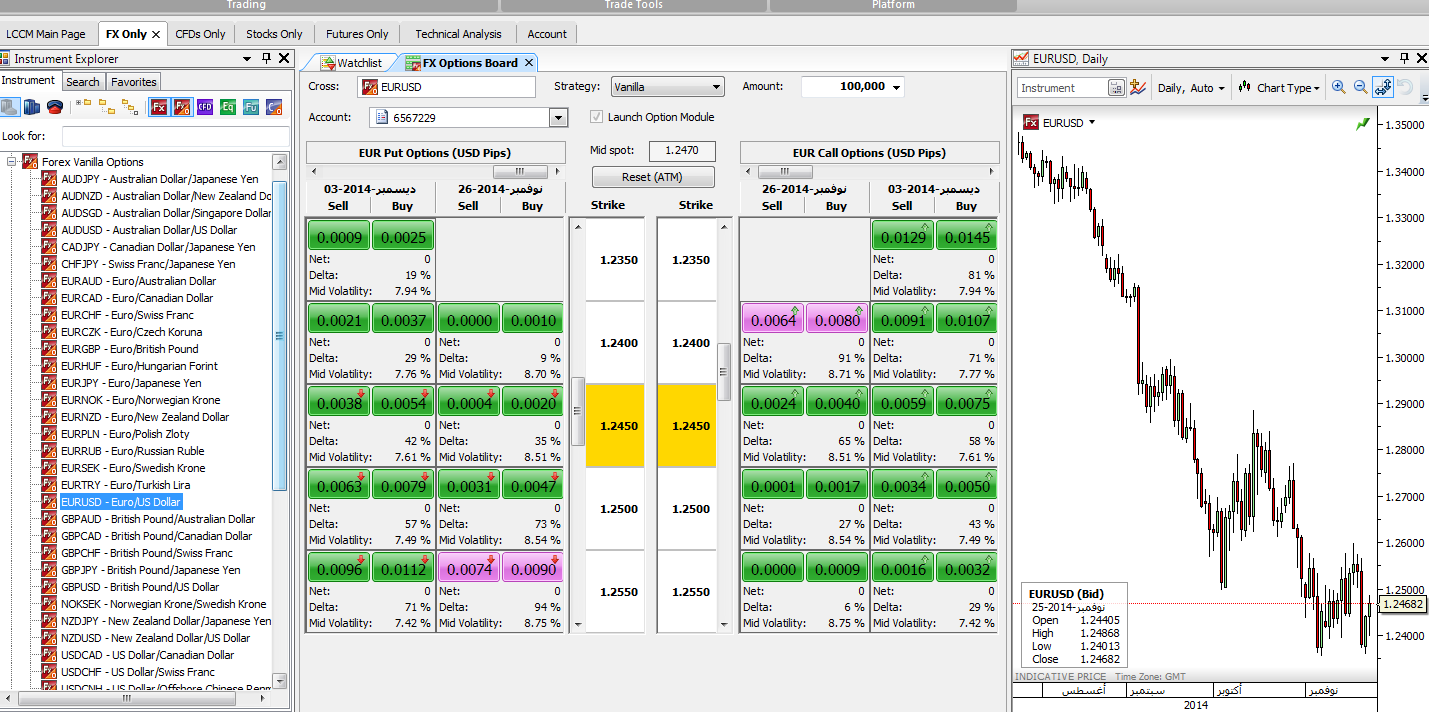Toggle the purple CFD filter icon

click(205, 106)
